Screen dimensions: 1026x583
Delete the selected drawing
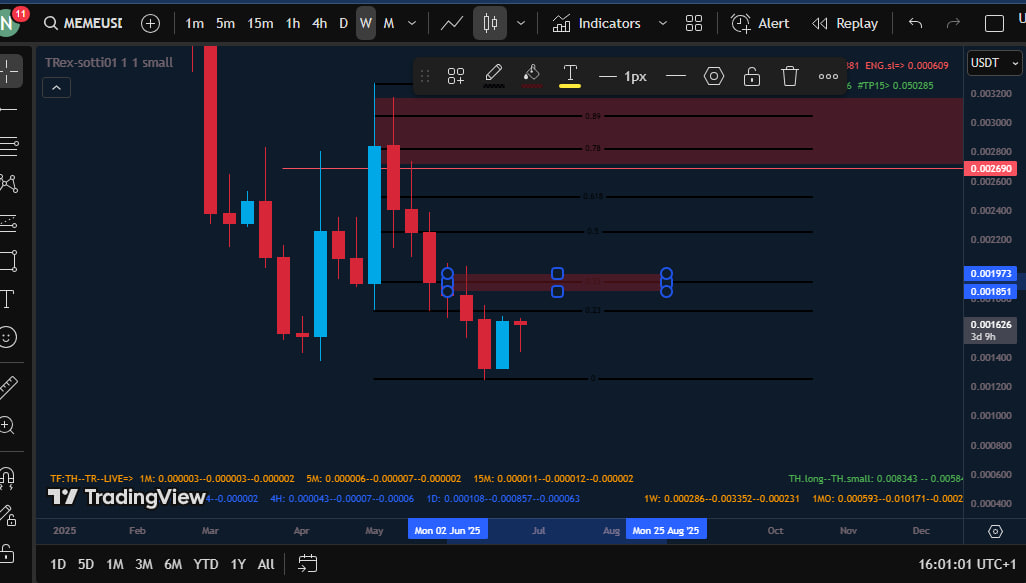click(790, 77)
